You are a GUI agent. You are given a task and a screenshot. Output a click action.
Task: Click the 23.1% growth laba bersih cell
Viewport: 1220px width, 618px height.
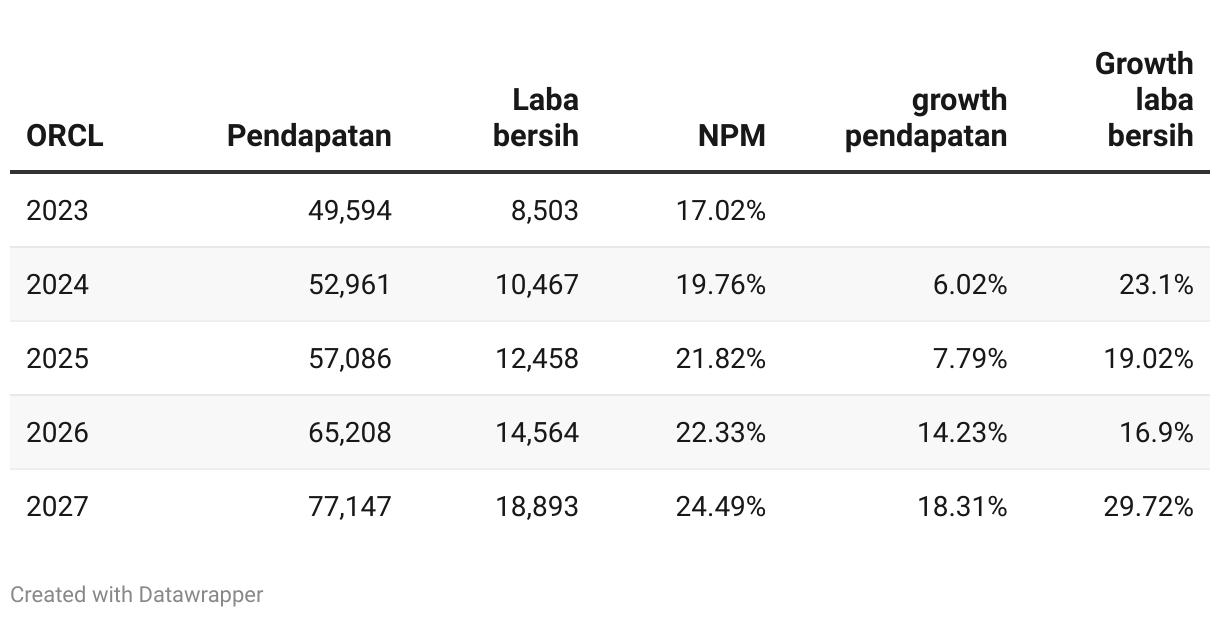tap(1156, 285)
